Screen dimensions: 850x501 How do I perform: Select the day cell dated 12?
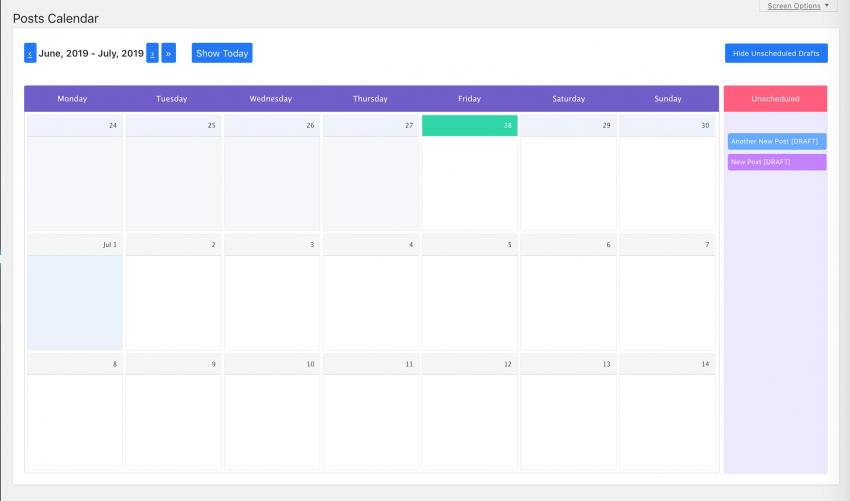pos(470,412)
